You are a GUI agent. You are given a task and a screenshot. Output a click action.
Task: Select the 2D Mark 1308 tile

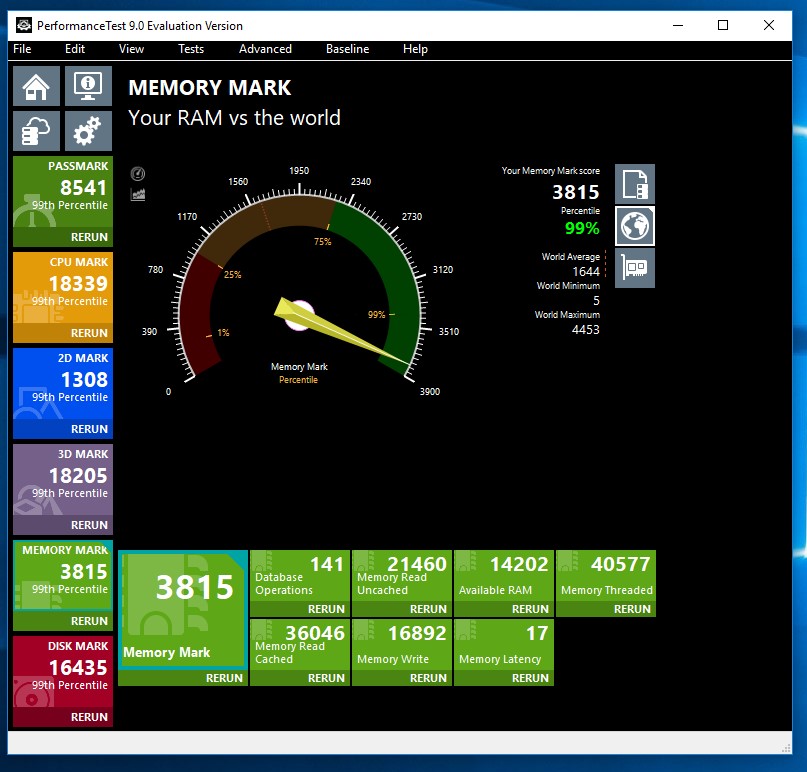point(63,383)
